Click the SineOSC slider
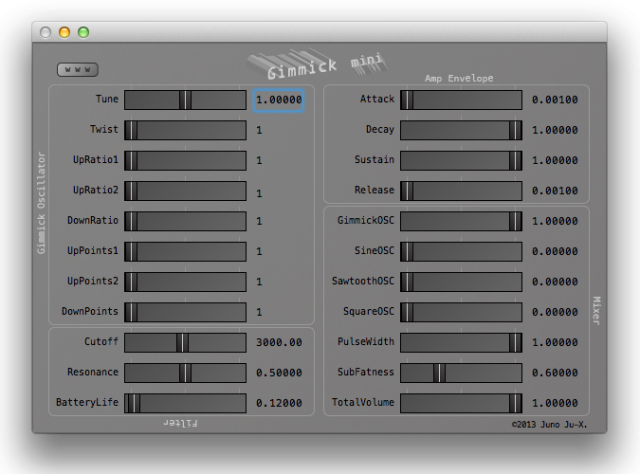The height and width of the screenshot is (474, 640). click(x=461, y=251)
